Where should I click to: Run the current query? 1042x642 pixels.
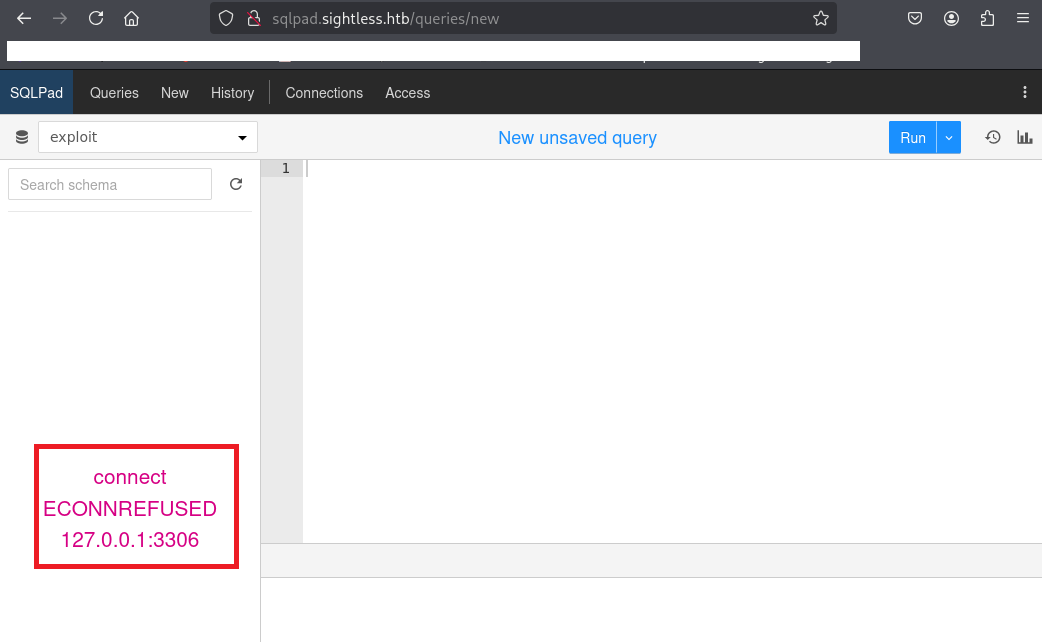(912, 138)
